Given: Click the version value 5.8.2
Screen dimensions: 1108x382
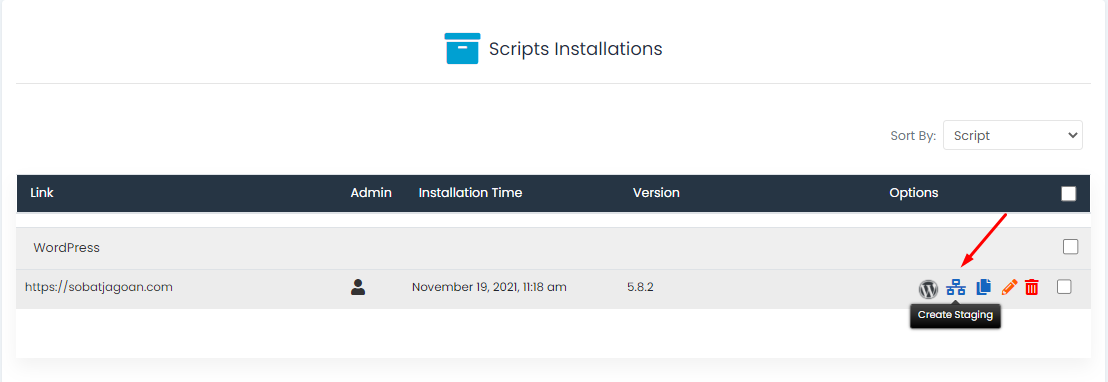Looking at the screenshot, I should pyautogui.click(x=640, y=287).
